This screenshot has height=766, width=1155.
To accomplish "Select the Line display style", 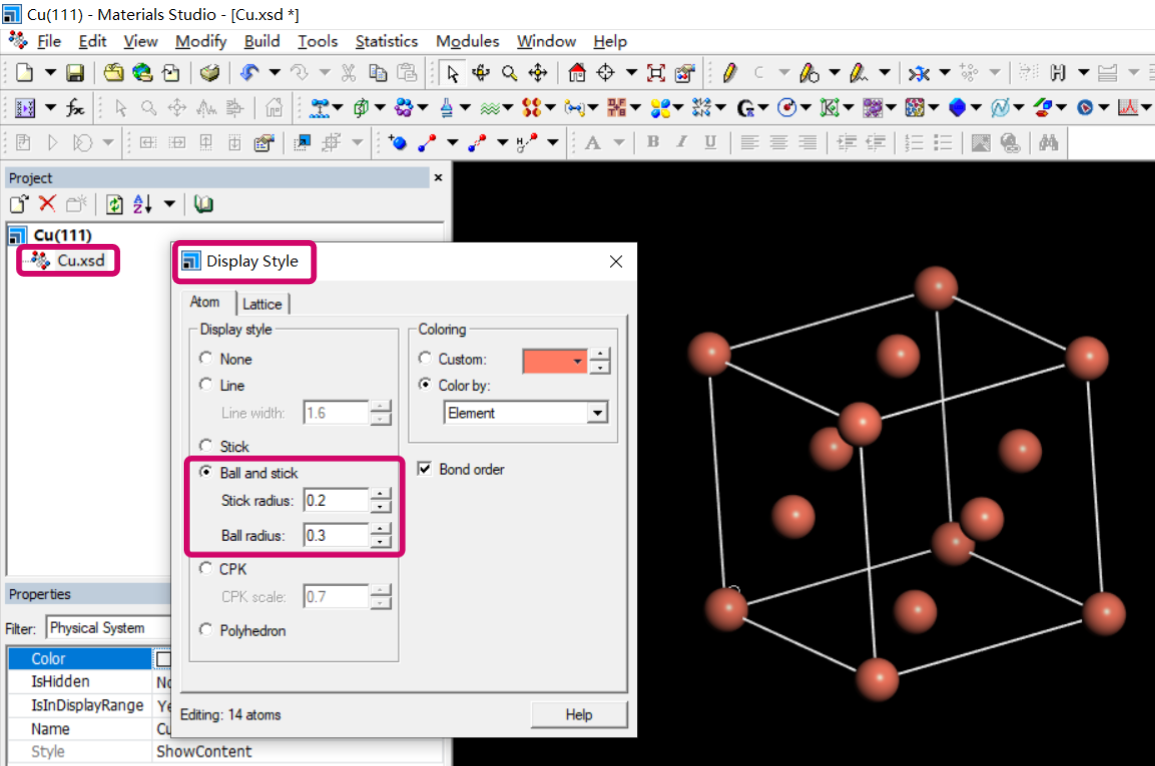I will [206, 385].
